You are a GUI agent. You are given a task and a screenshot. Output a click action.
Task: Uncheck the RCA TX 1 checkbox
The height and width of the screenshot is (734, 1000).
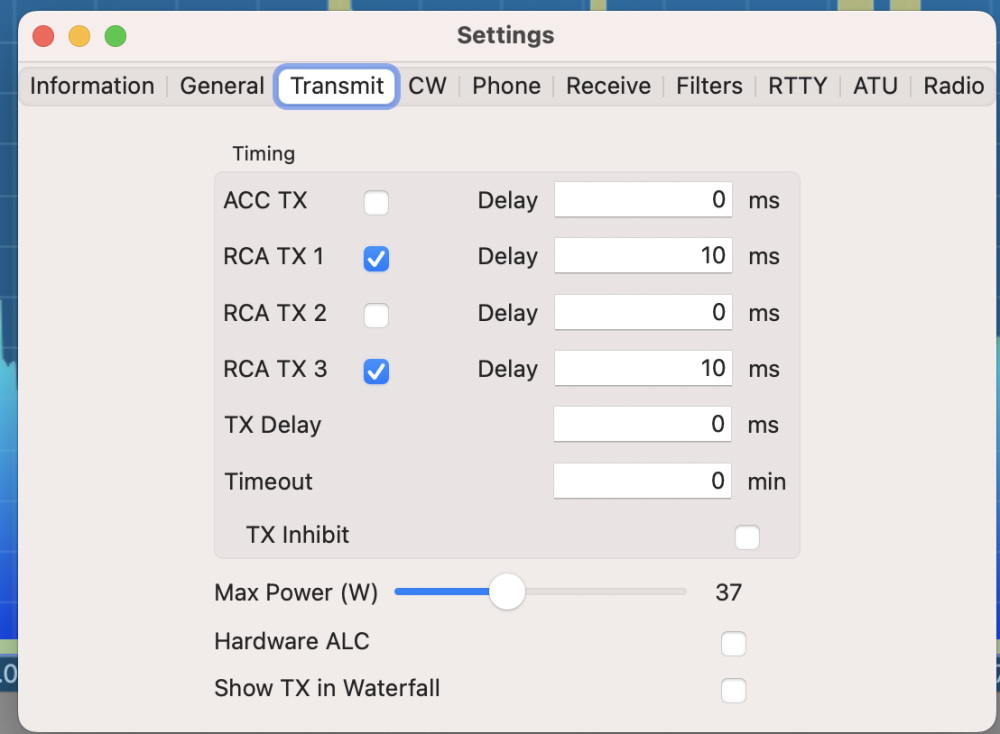376,259
